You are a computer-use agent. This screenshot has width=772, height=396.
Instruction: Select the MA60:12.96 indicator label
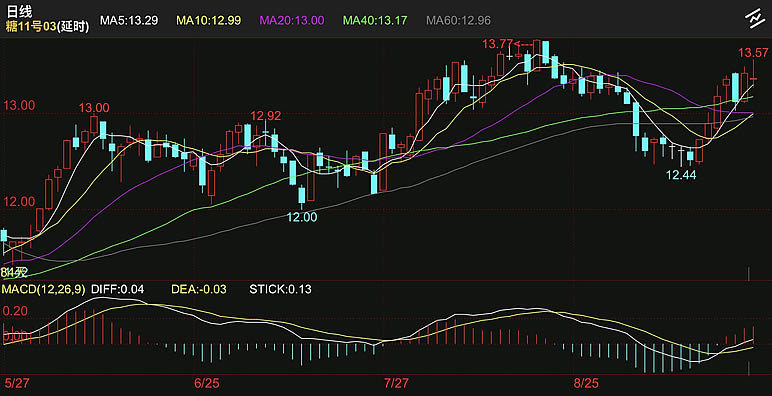pyautogui.click(x=458, y=20)
